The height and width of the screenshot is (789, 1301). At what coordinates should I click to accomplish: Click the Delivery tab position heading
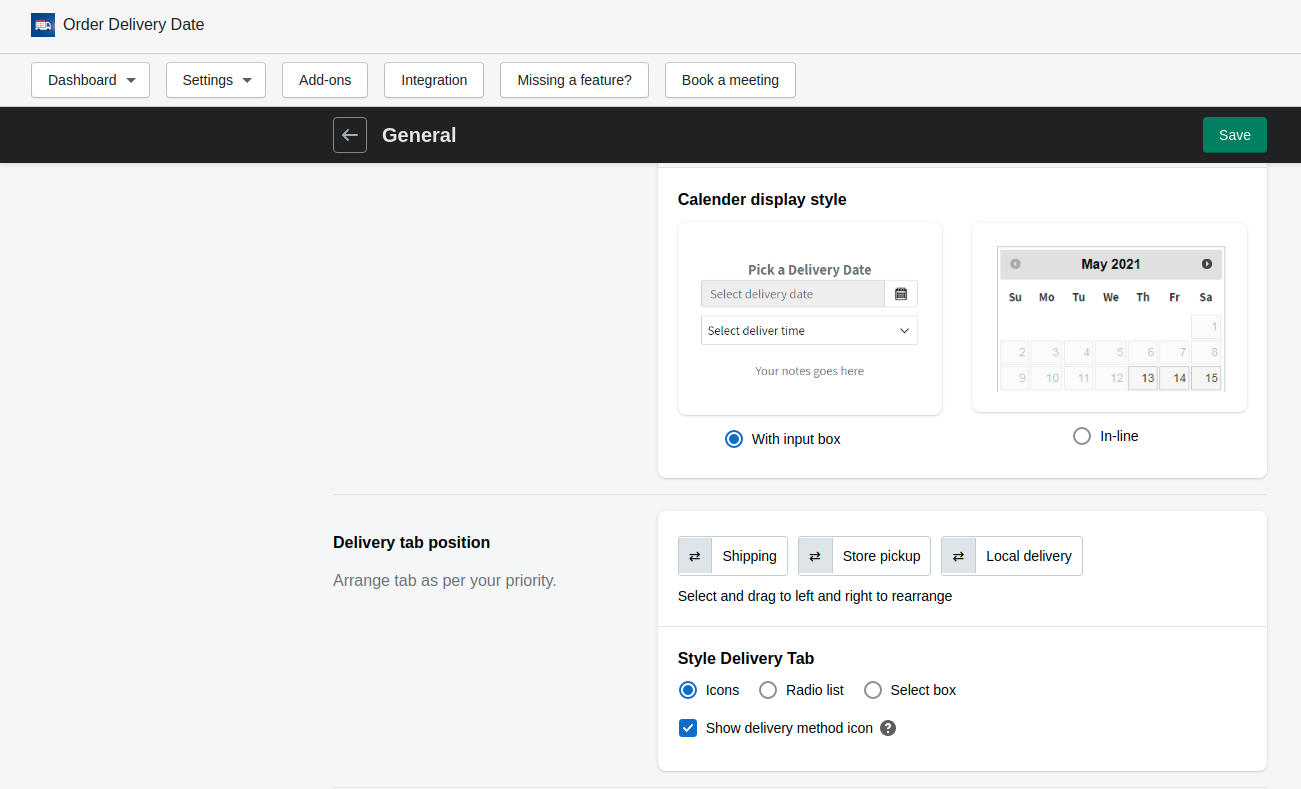pyautogui.click(x=412, y=542)
